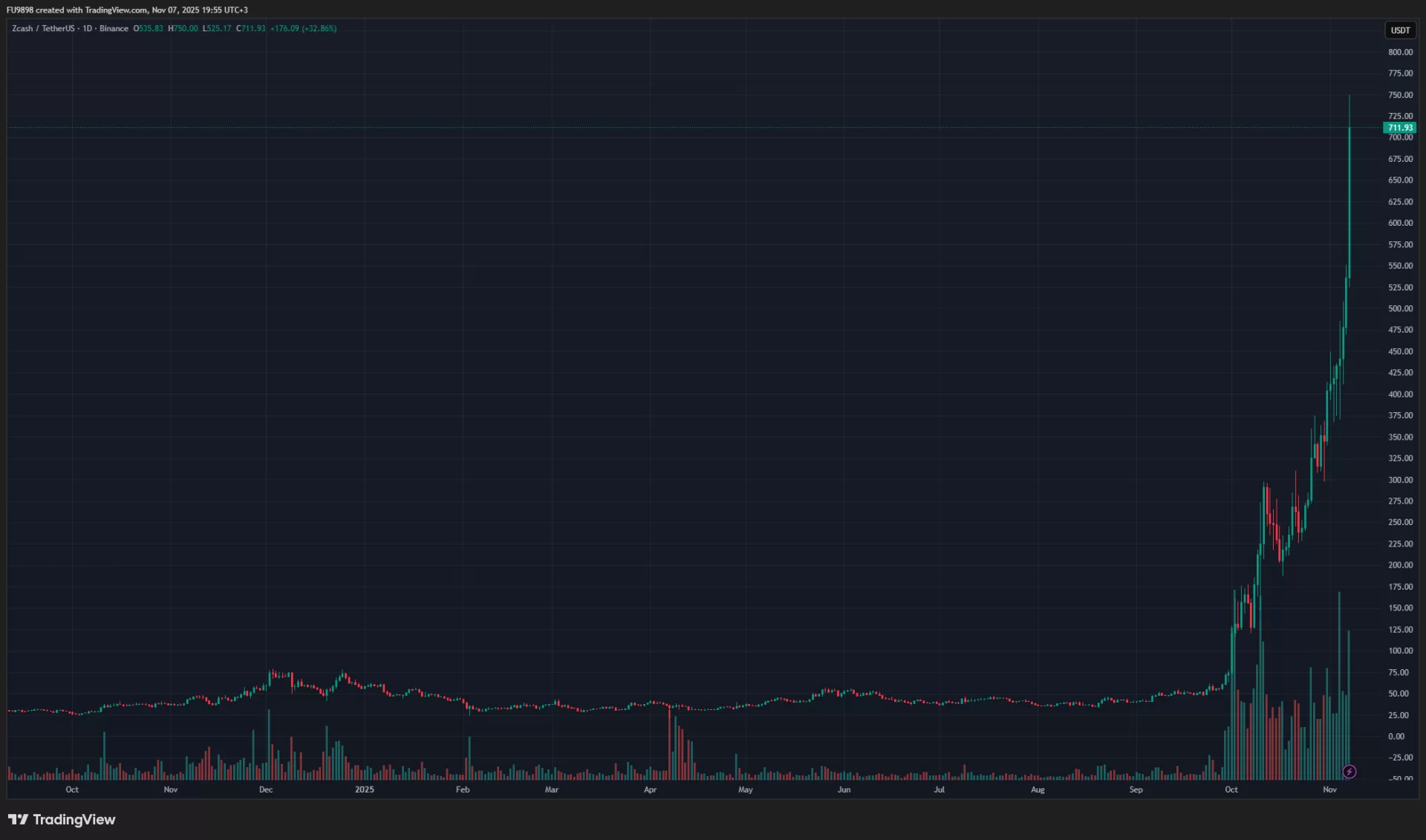Click the Oct label near the right end
Viewport: 1426px width, 840px height.
(x=1231, y=789)
